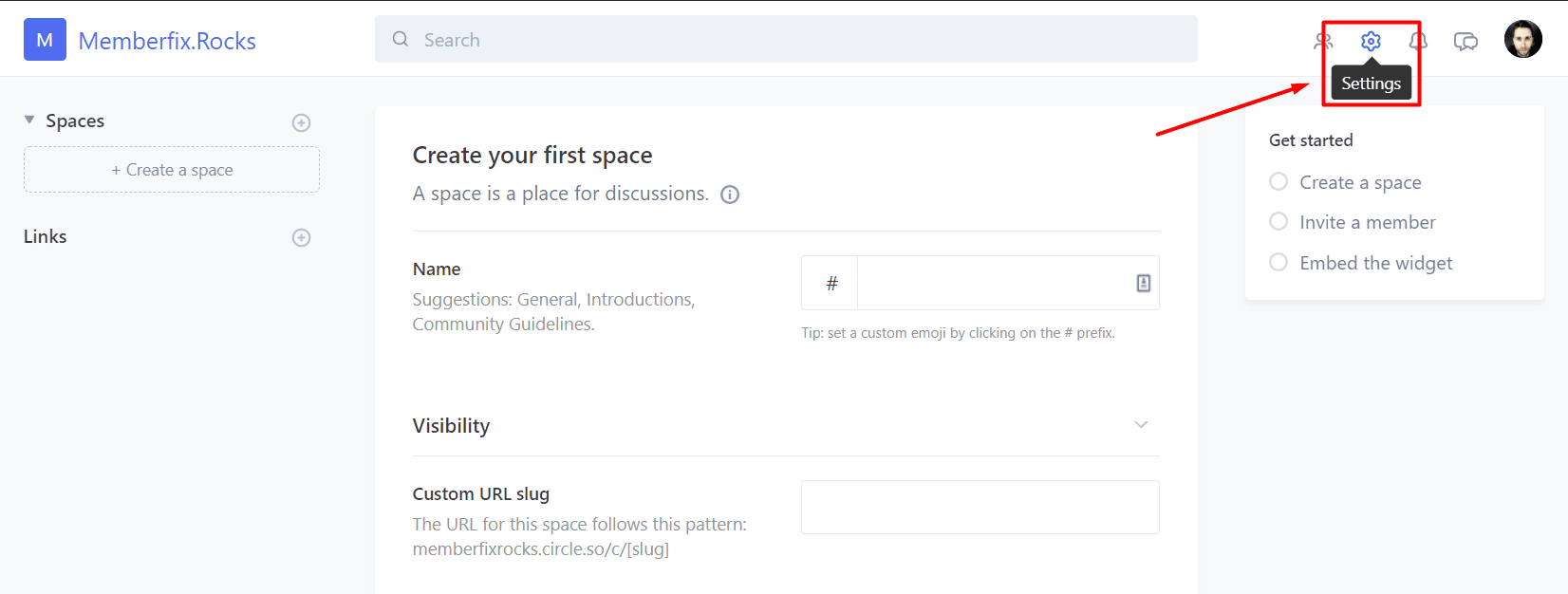
Task: Select the Create a space step
Action: coord(1345,182)
